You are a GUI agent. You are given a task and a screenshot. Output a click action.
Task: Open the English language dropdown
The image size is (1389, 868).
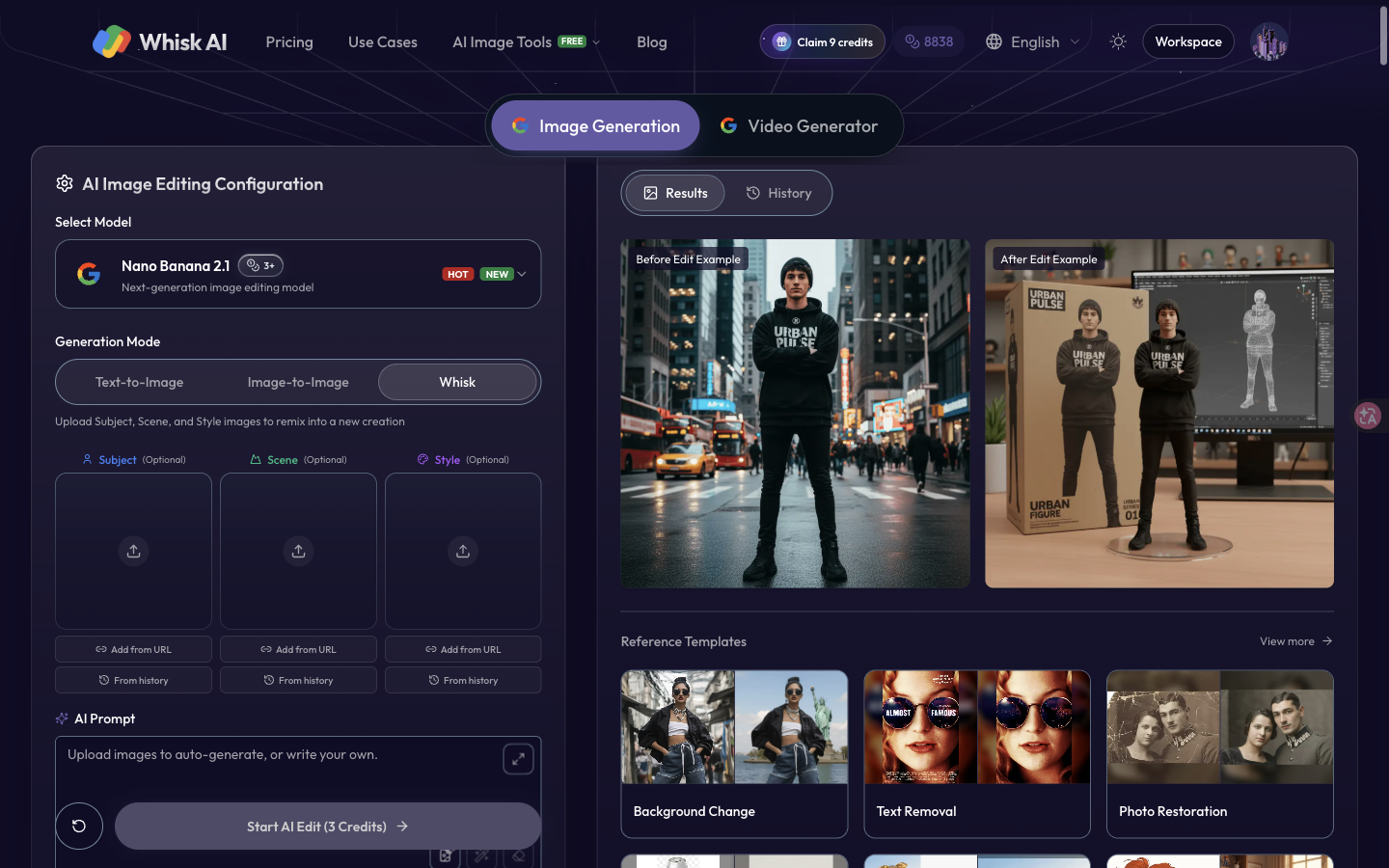coord(1033,41)
